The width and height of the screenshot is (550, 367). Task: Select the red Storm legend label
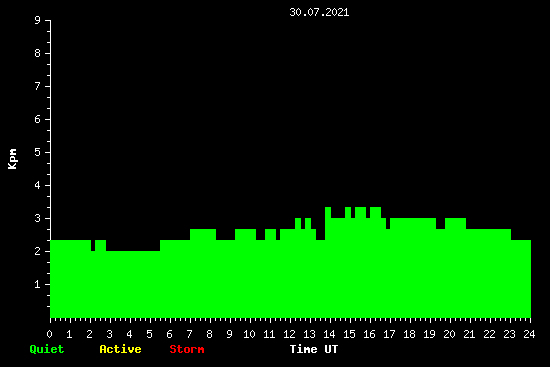tap(187, 349)
